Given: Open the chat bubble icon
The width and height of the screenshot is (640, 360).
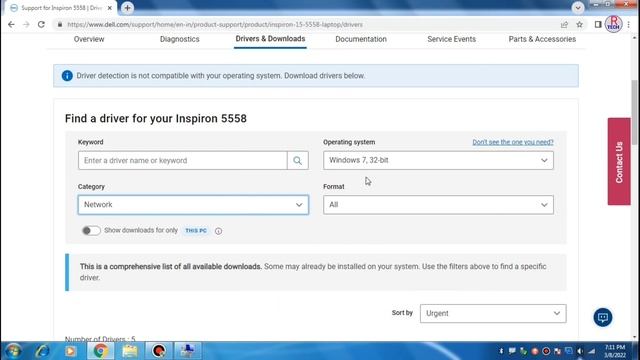Looking at the screenshot, I should pyautogui.click(x=603, y=317).
